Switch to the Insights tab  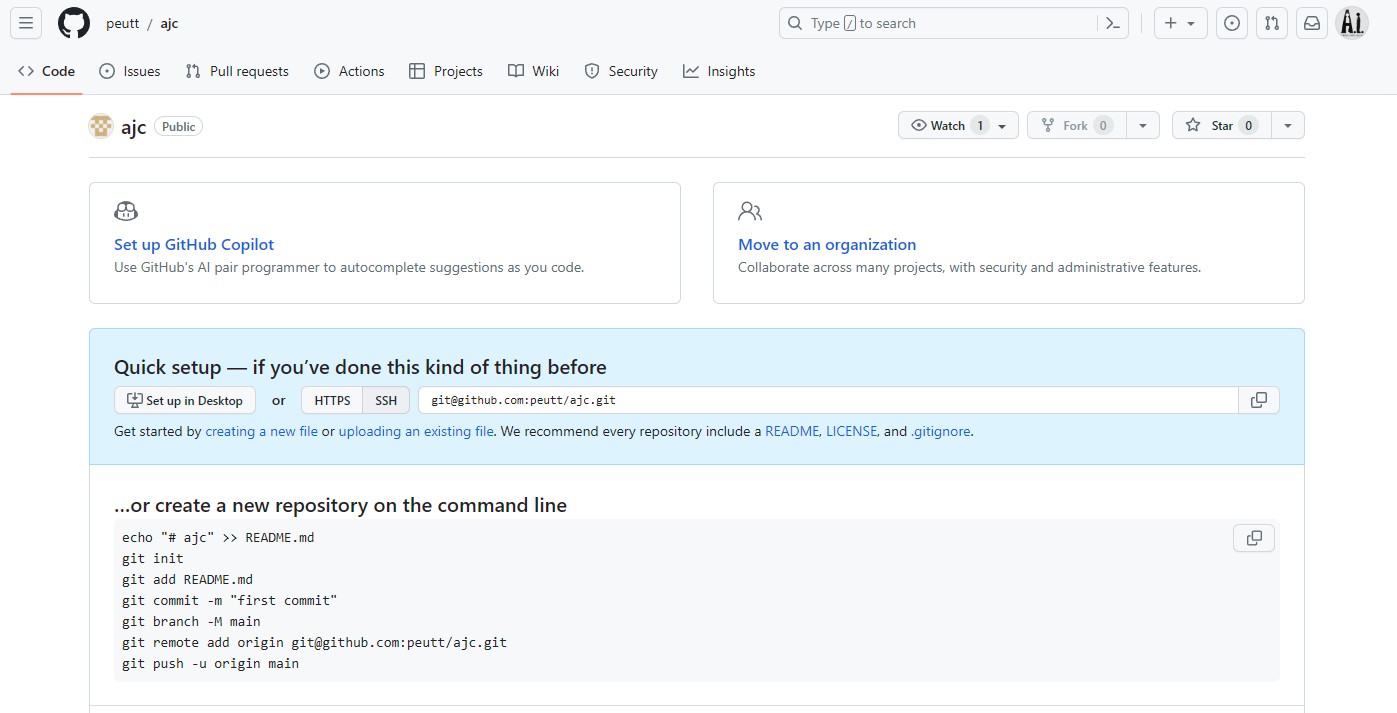click(719, 71)
